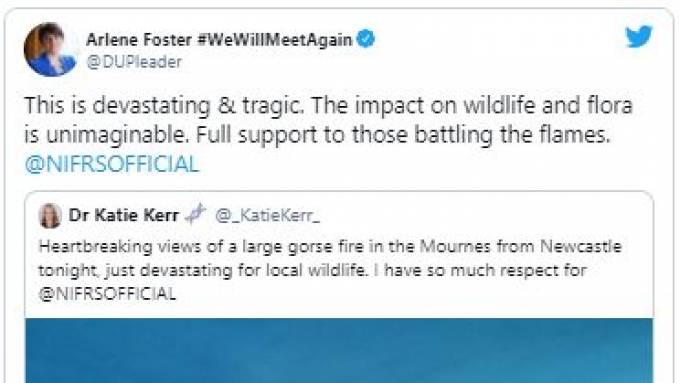Open the quoted tweet's blue sky image
The image size is (680, 383).
[x=339, y=350]
